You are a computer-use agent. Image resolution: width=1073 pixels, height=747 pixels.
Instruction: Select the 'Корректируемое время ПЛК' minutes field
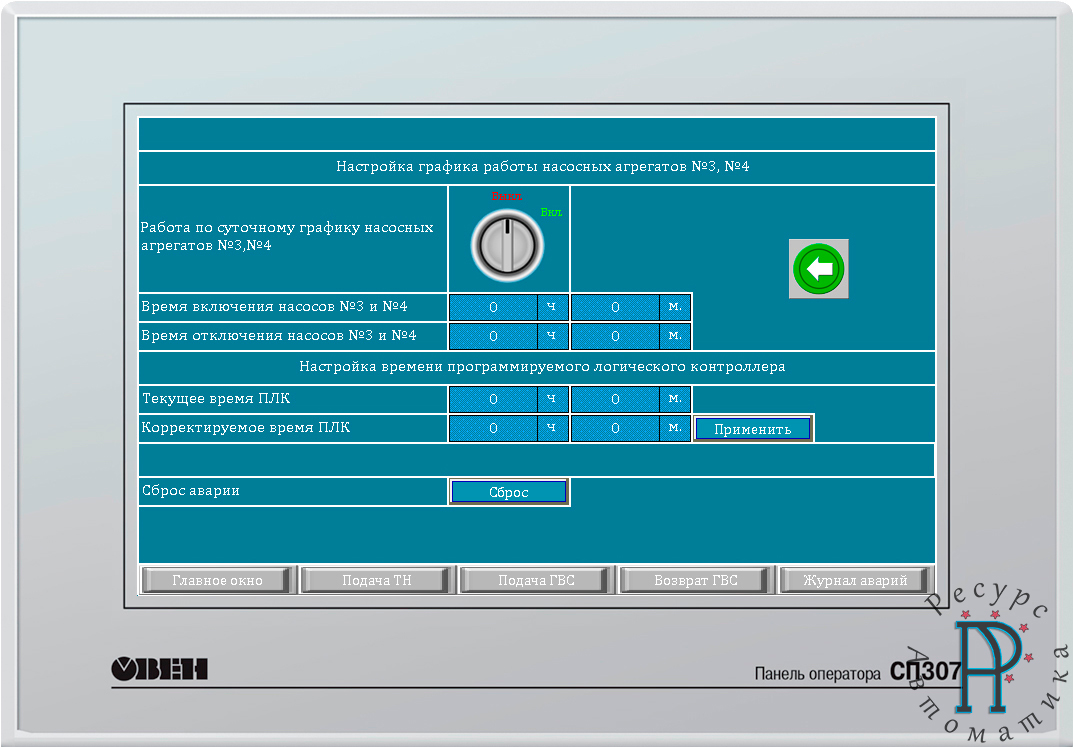pos(615,429)
